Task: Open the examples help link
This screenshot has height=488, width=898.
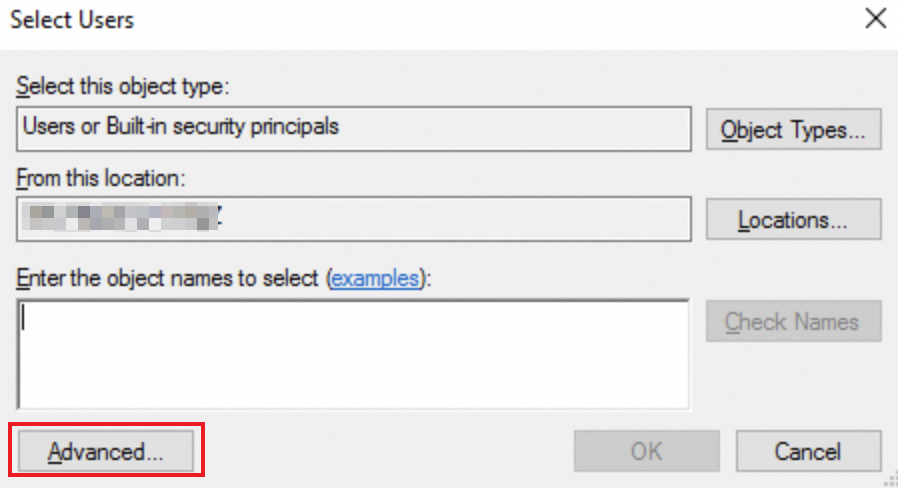Action: coord(375,279)
